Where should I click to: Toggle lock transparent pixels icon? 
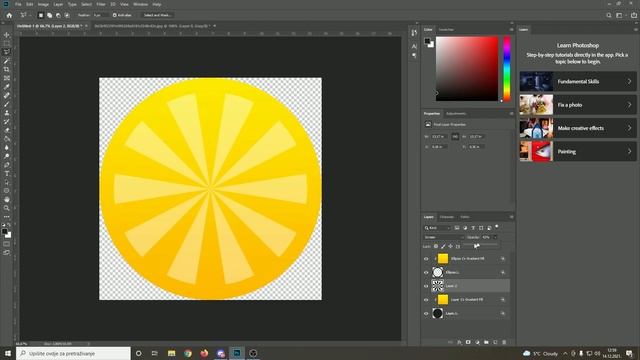[436, 246]
